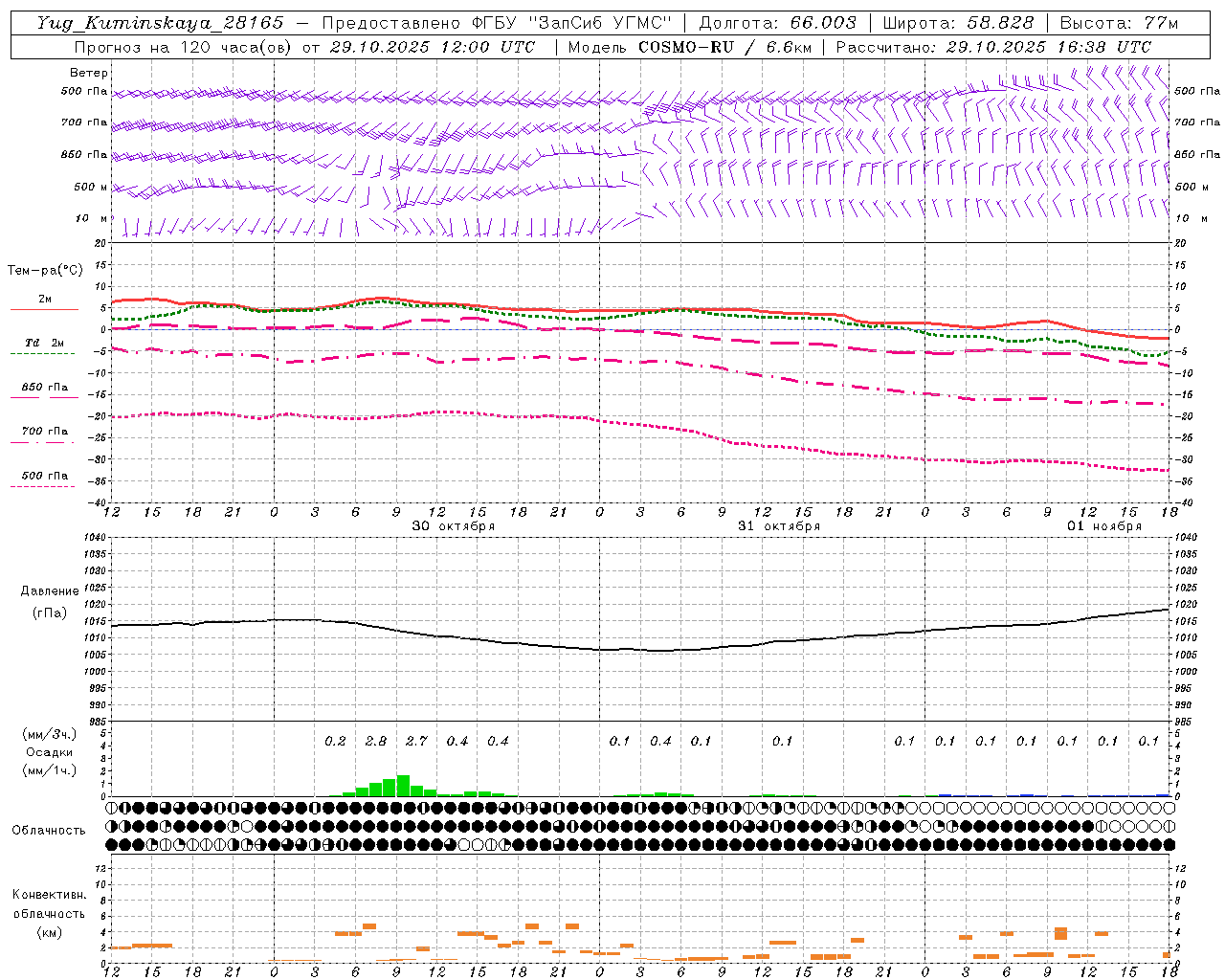Click the (км) unit label
Viewport: 1225px width, 980px height.
pyautogui.click(x=49, y=932)
